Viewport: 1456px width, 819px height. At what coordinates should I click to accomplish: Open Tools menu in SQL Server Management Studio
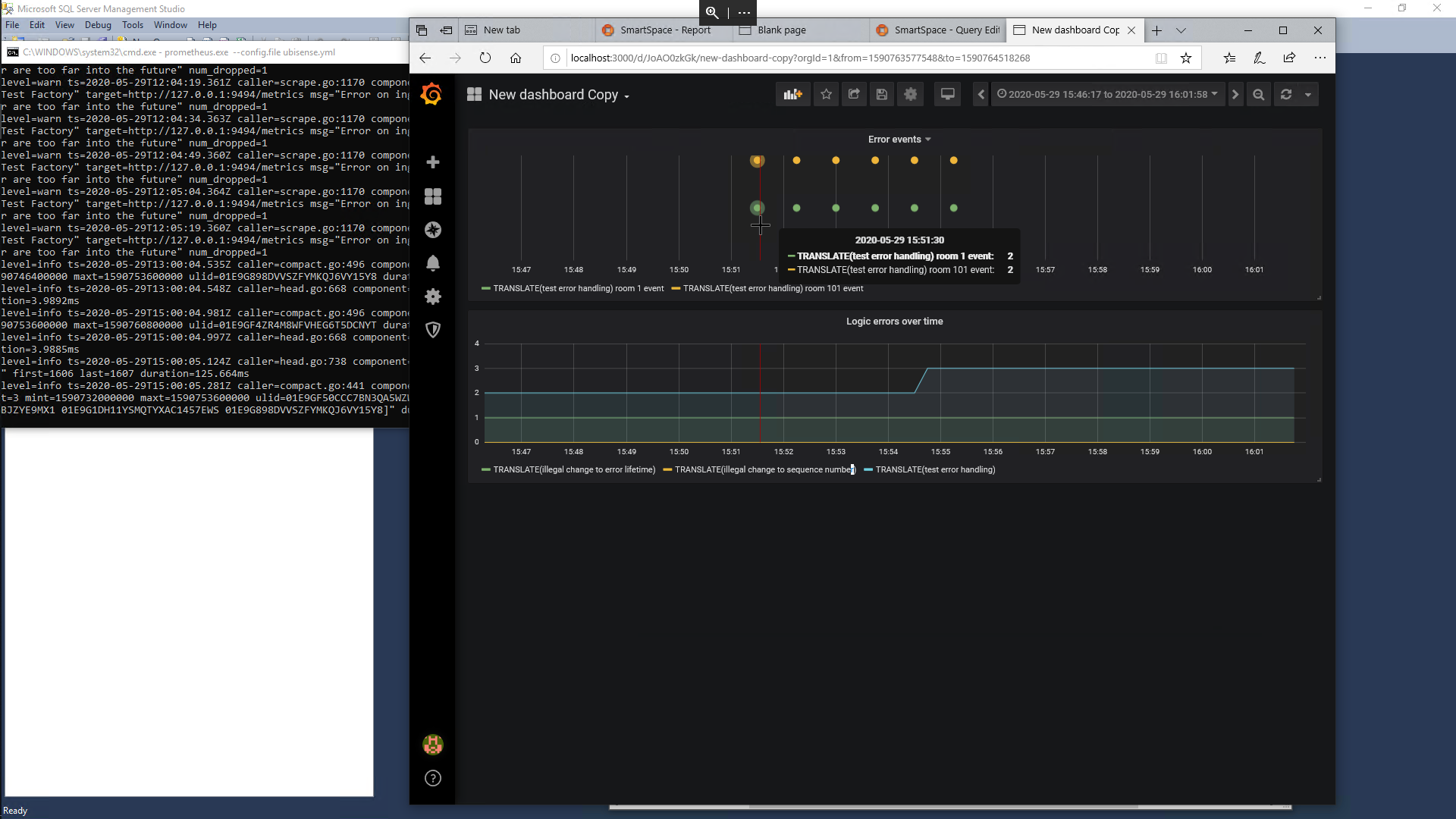pyautogui.click(x=133, y=25)
